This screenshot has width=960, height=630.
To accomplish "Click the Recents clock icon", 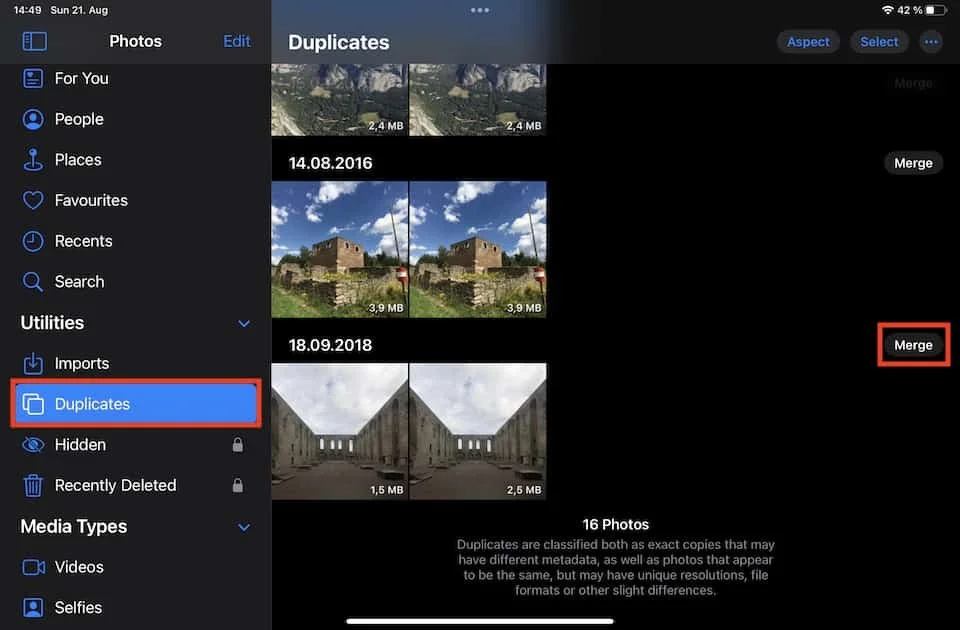I will 30,241.
